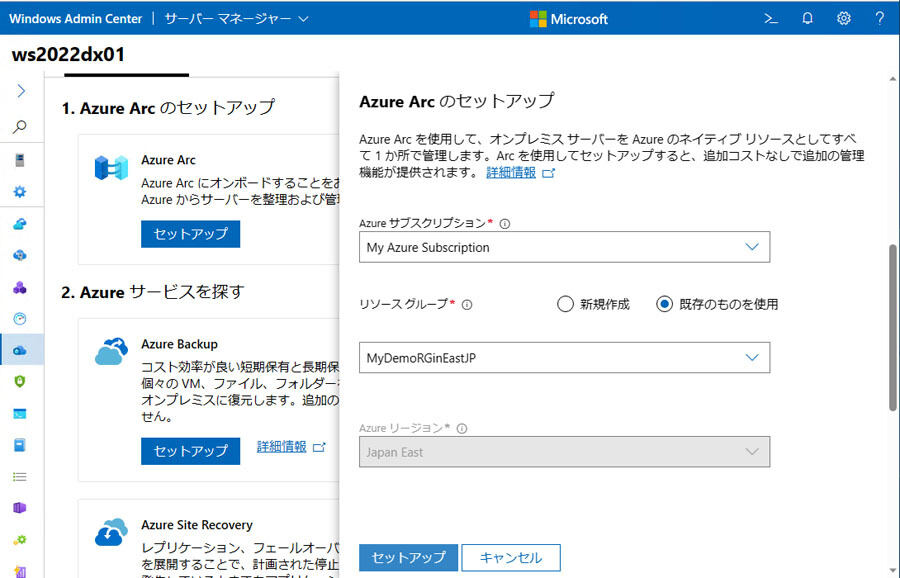
Task: Open the green list events tool icon
Action: click(x=20, y=477)
